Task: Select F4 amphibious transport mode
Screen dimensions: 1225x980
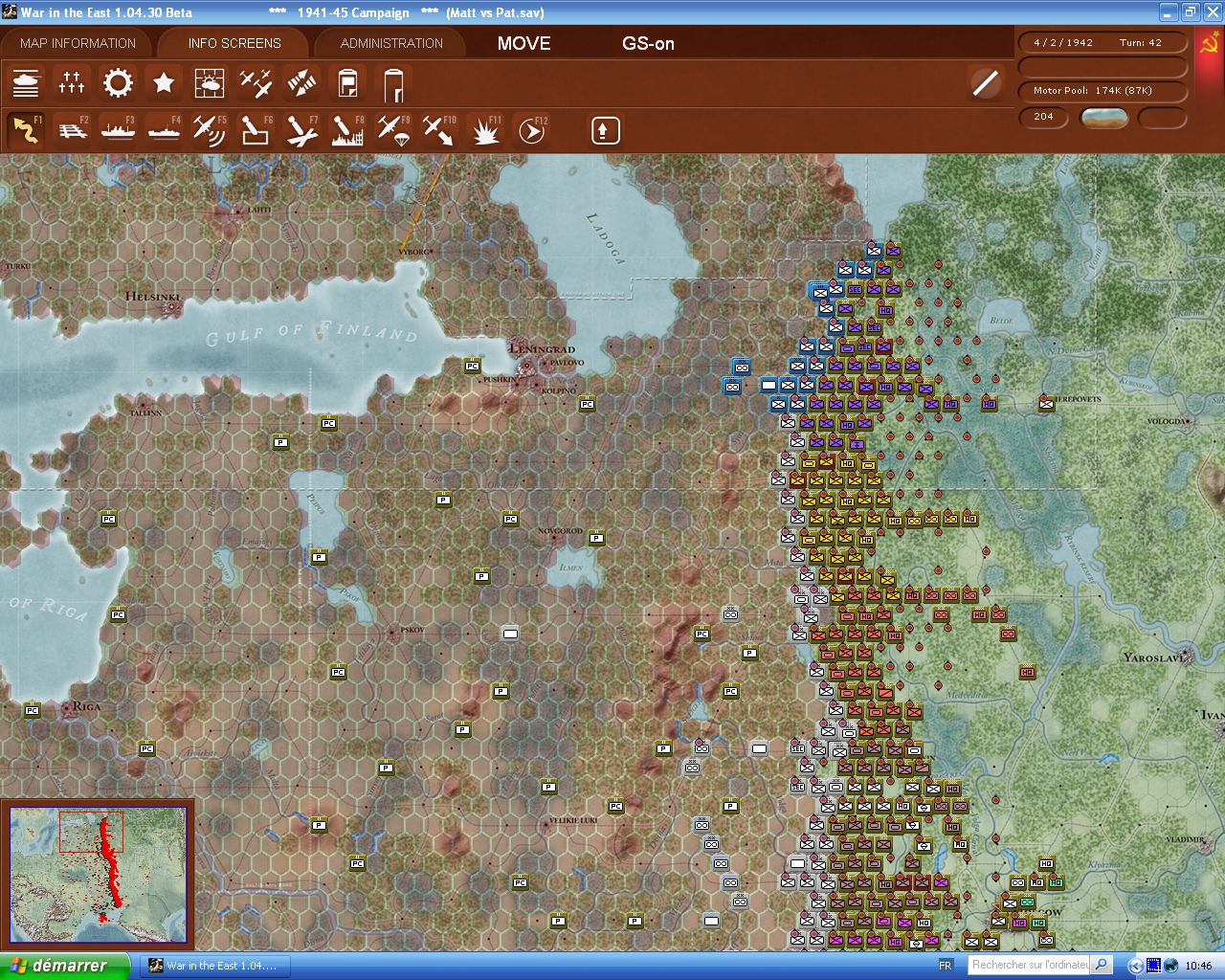Action: pos(164,130)
